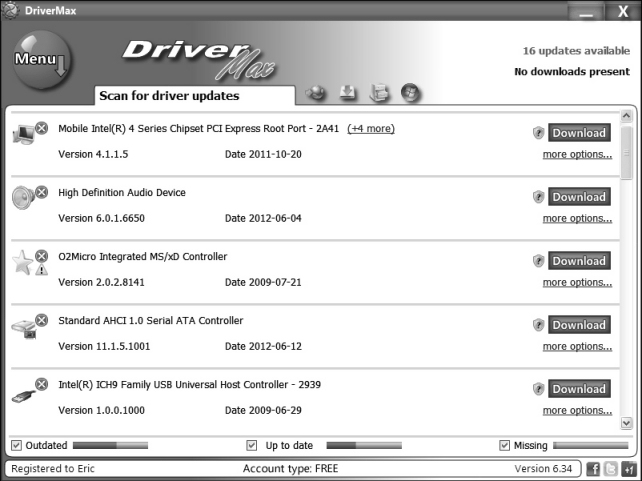Open the globe online tab icon
642x481 pixels.
coord(316,93)
